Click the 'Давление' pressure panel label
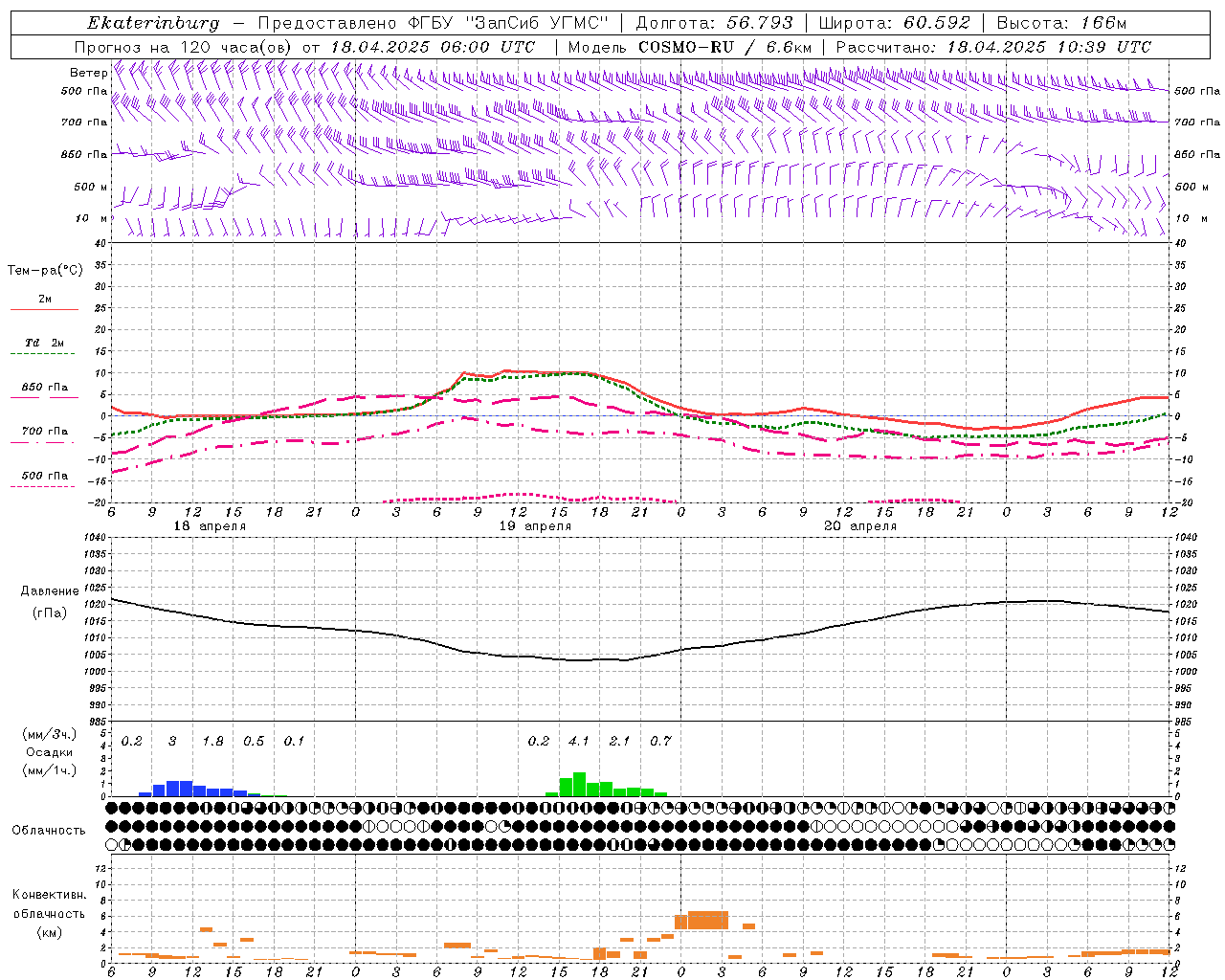Viewport: 1225px width, 980px height. [x=50, y=591]
